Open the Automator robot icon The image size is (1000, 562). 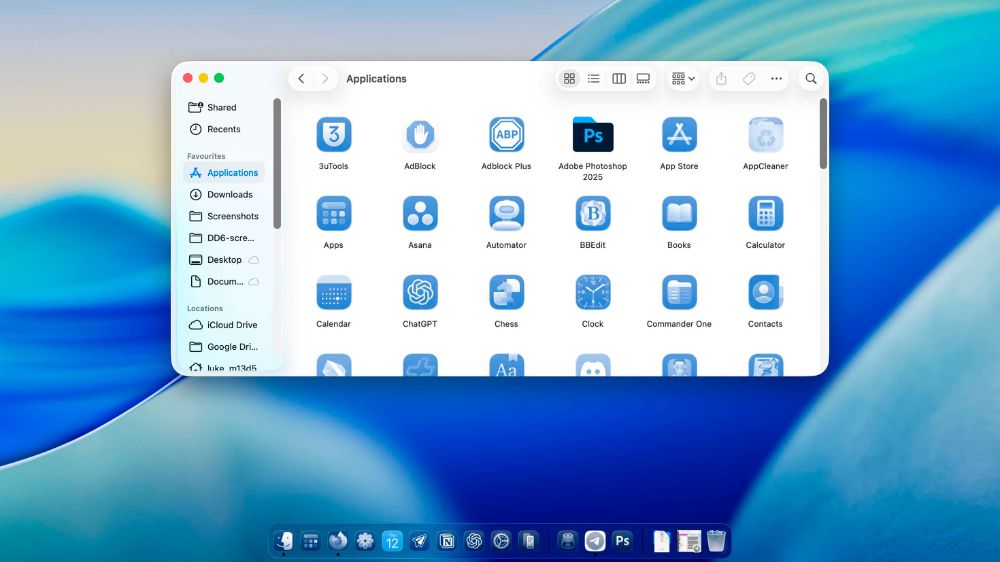(x=506, y=214)
